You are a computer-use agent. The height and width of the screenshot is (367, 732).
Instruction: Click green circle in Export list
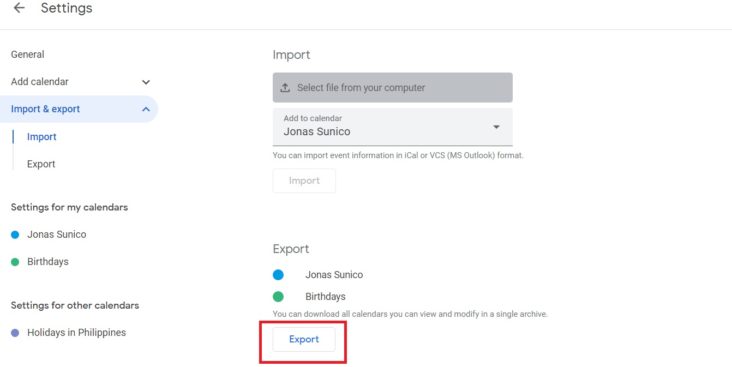pos(278,296)
